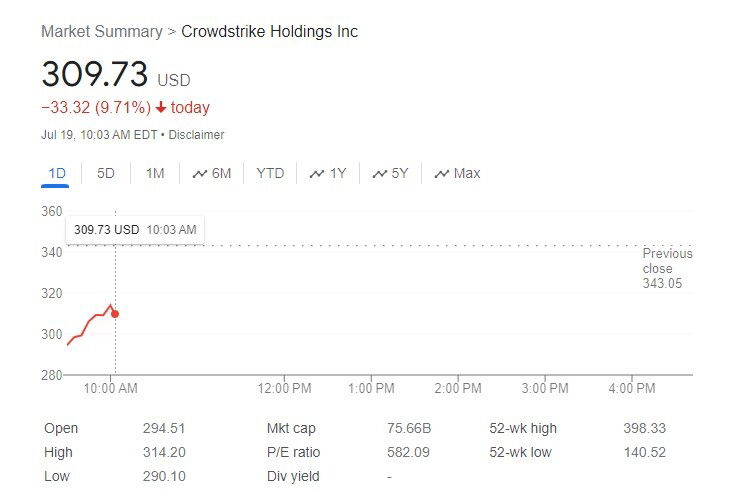This screenshot has width=738, height=492.
Task: Open the Disclaimer link
Action: coord(196,135)
